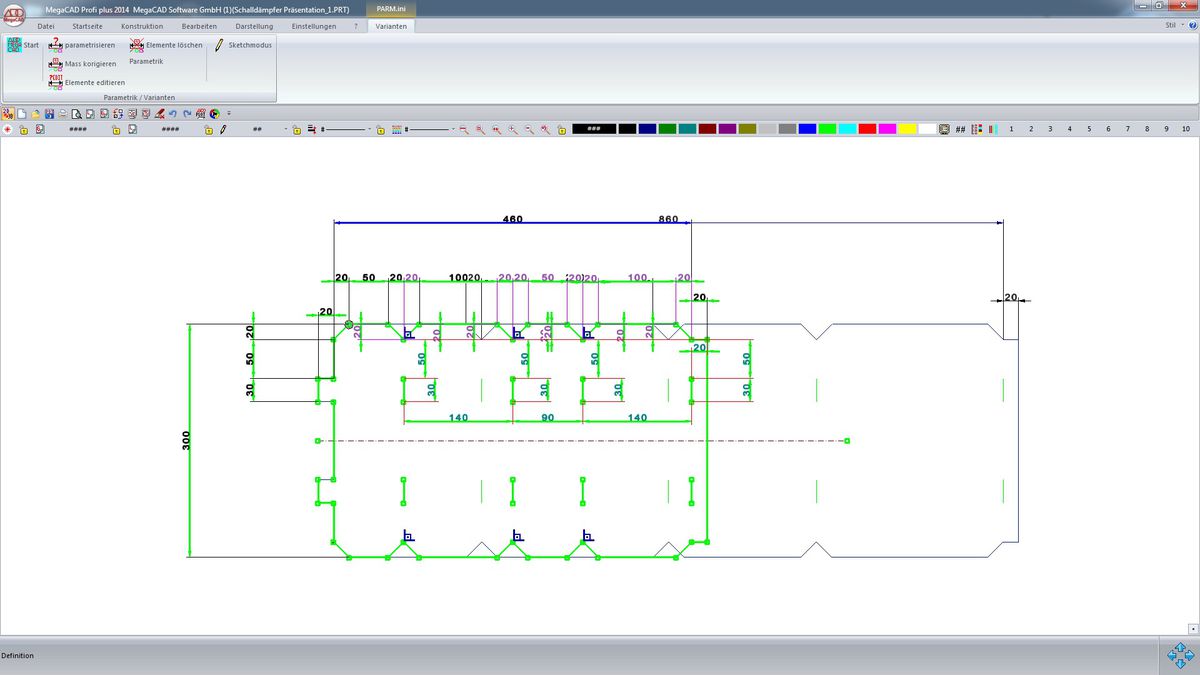Image resolution: width=1200 pixels, height=675 pixels.
Task: Click the Start icon in the Varianten ribbon
Action: (14, 45)
